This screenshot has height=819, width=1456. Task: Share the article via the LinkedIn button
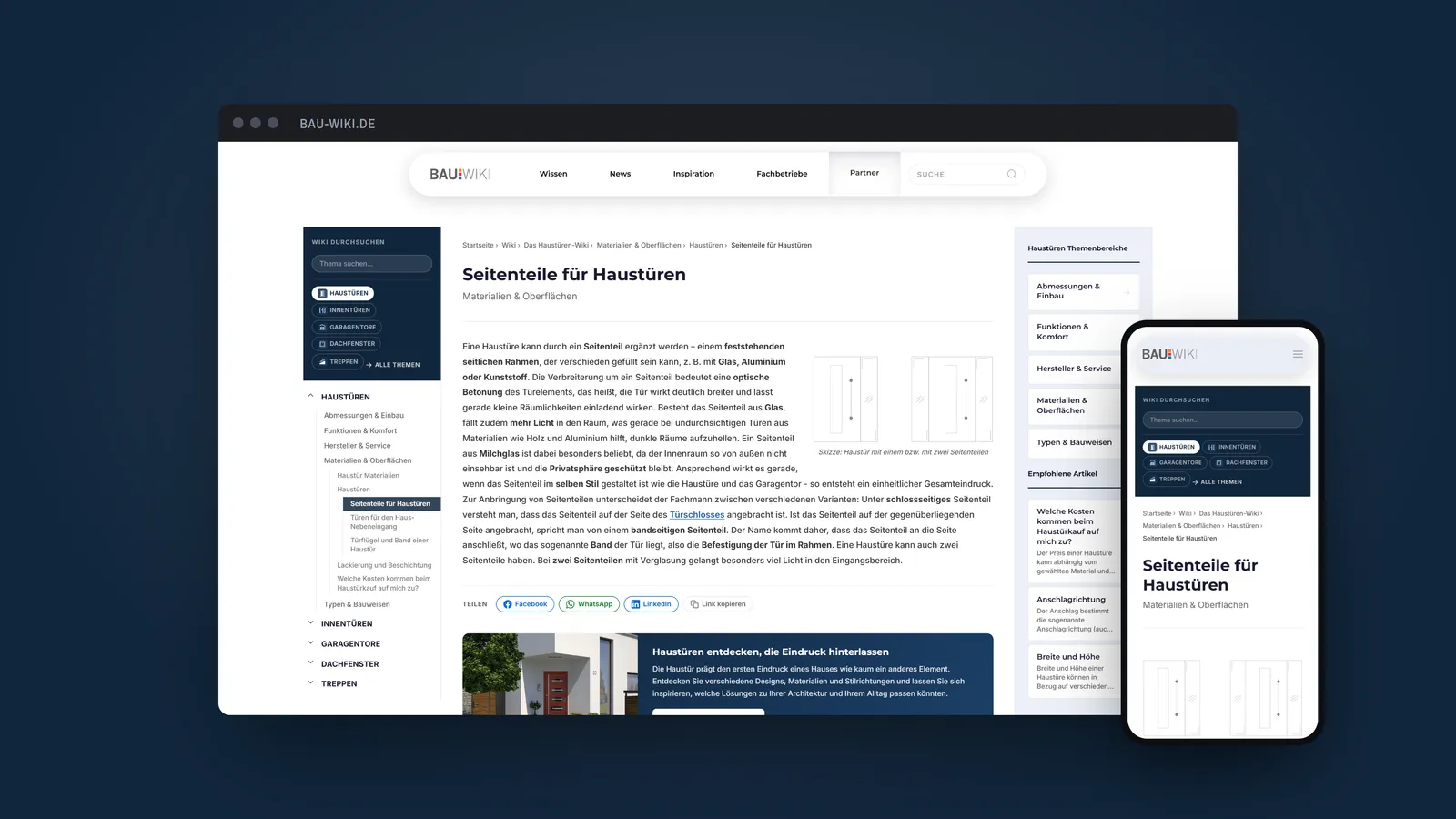click(x=651, y=604)
